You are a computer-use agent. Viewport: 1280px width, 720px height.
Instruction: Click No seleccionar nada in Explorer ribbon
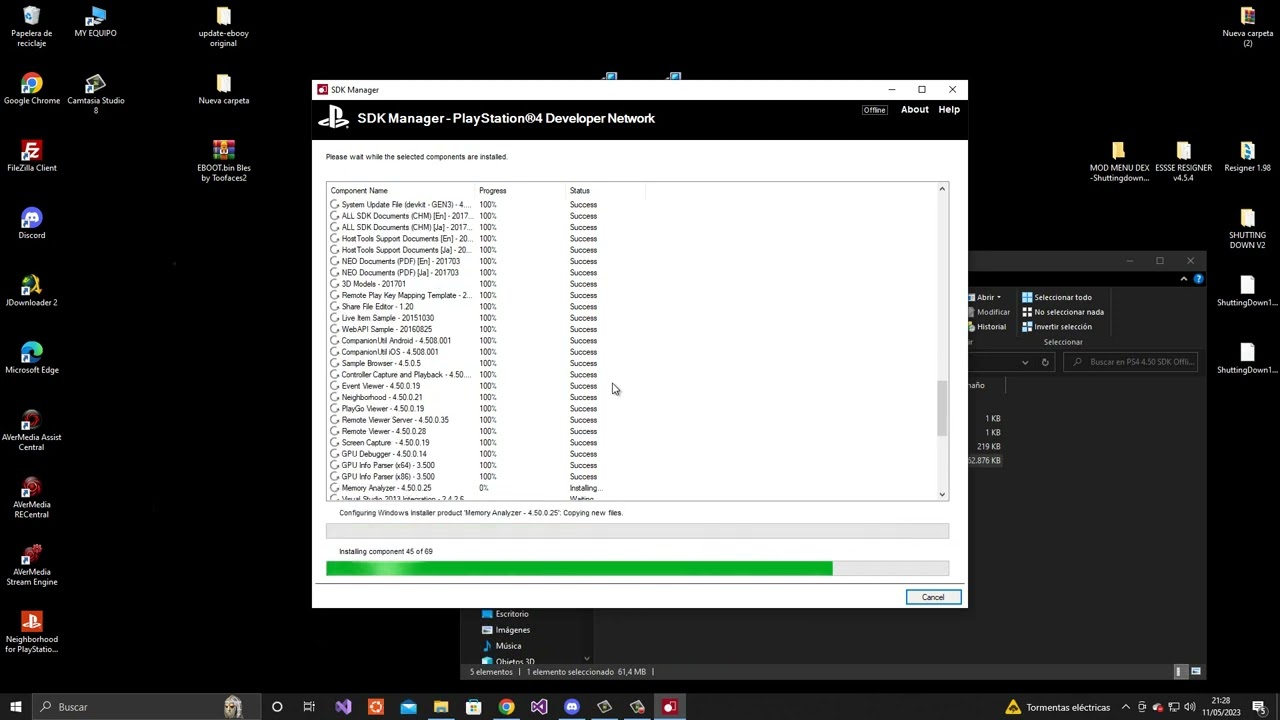pos(1062,312)
